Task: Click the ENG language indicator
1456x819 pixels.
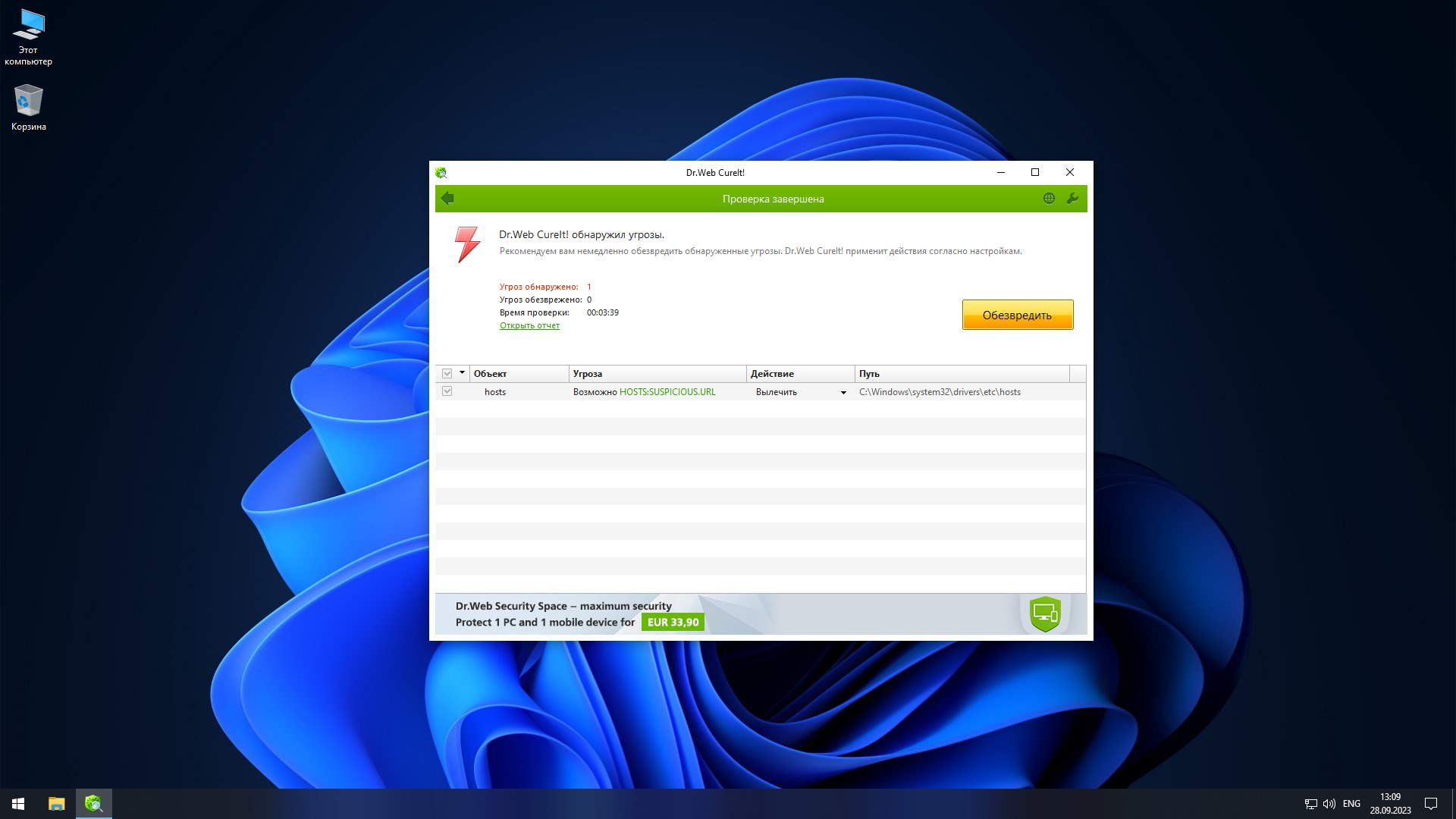Action: click(x=1351, y=803)
